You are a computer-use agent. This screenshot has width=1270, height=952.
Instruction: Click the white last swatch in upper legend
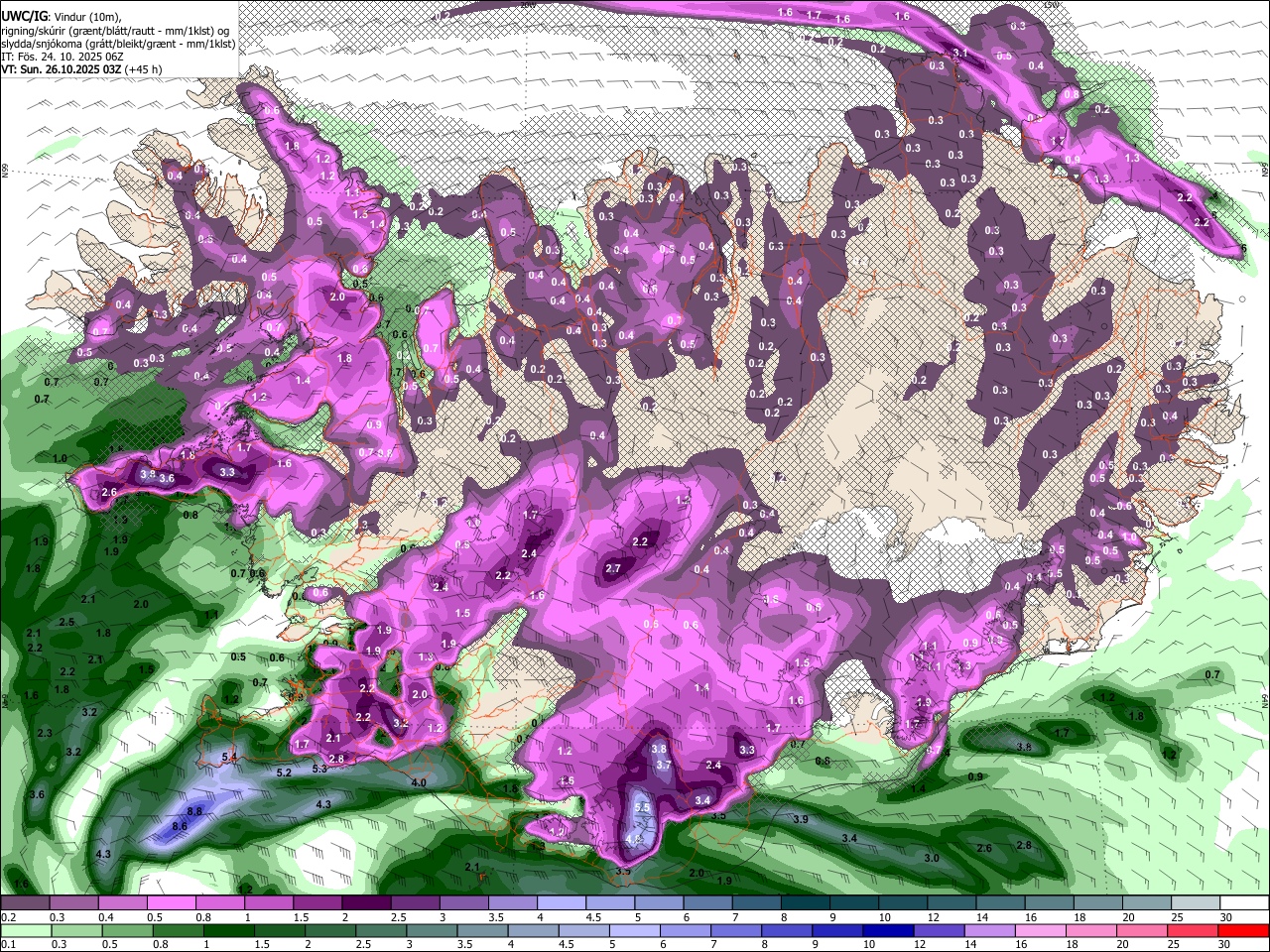[1244, 903]
